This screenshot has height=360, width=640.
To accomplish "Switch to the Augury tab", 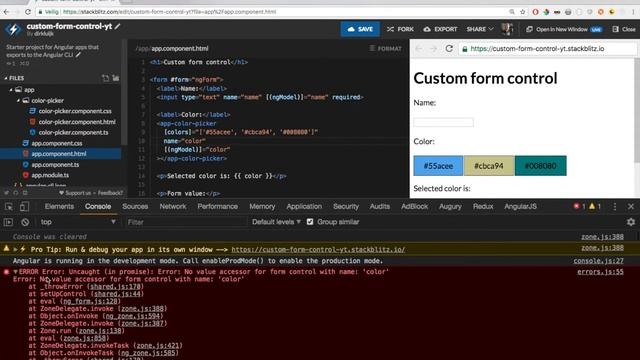I will (x=450, y=207).
